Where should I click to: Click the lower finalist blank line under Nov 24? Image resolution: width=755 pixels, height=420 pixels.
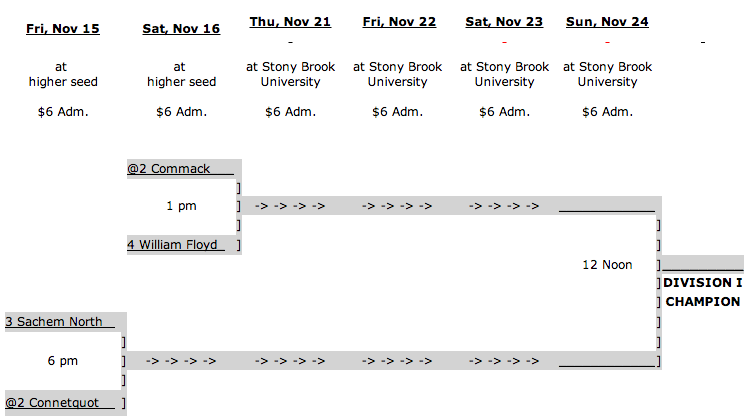tap(607, 364)
